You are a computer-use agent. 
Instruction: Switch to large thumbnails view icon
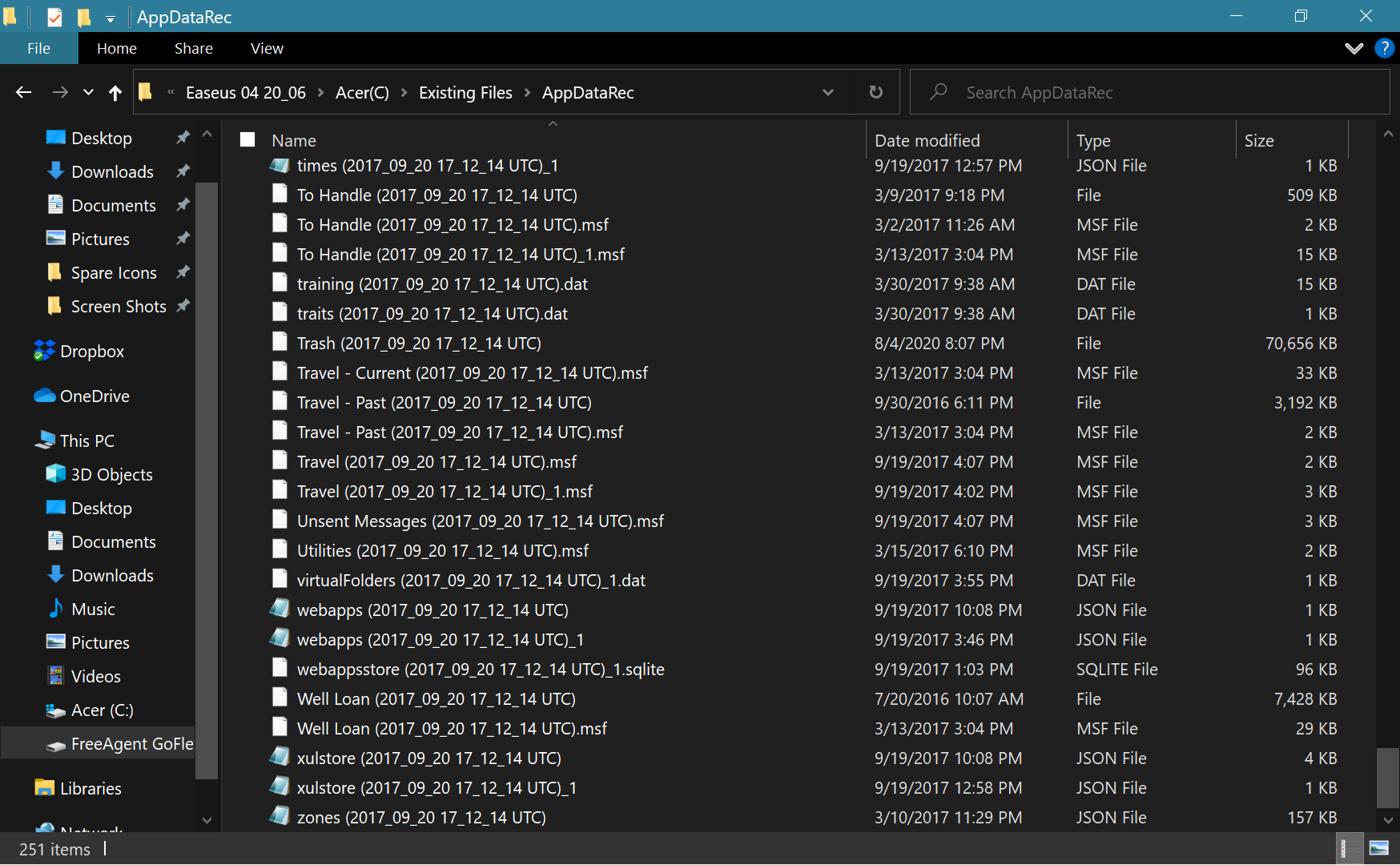coord(1379,848)
